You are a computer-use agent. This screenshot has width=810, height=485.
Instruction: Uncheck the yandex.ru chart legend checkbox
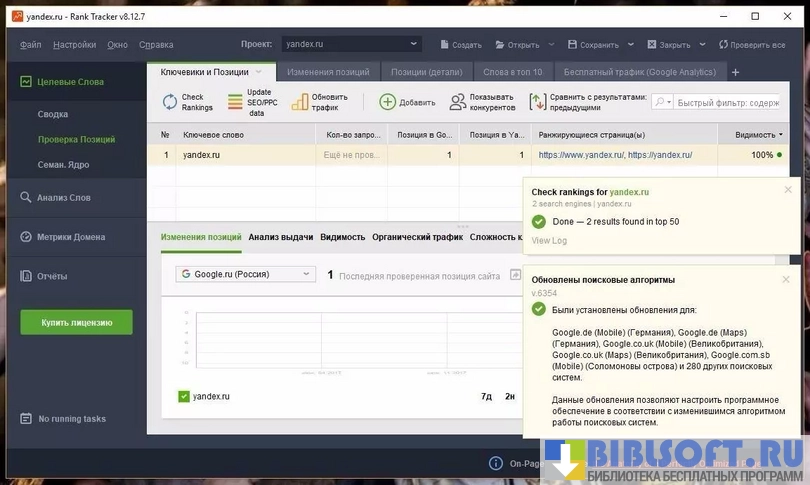183,396
